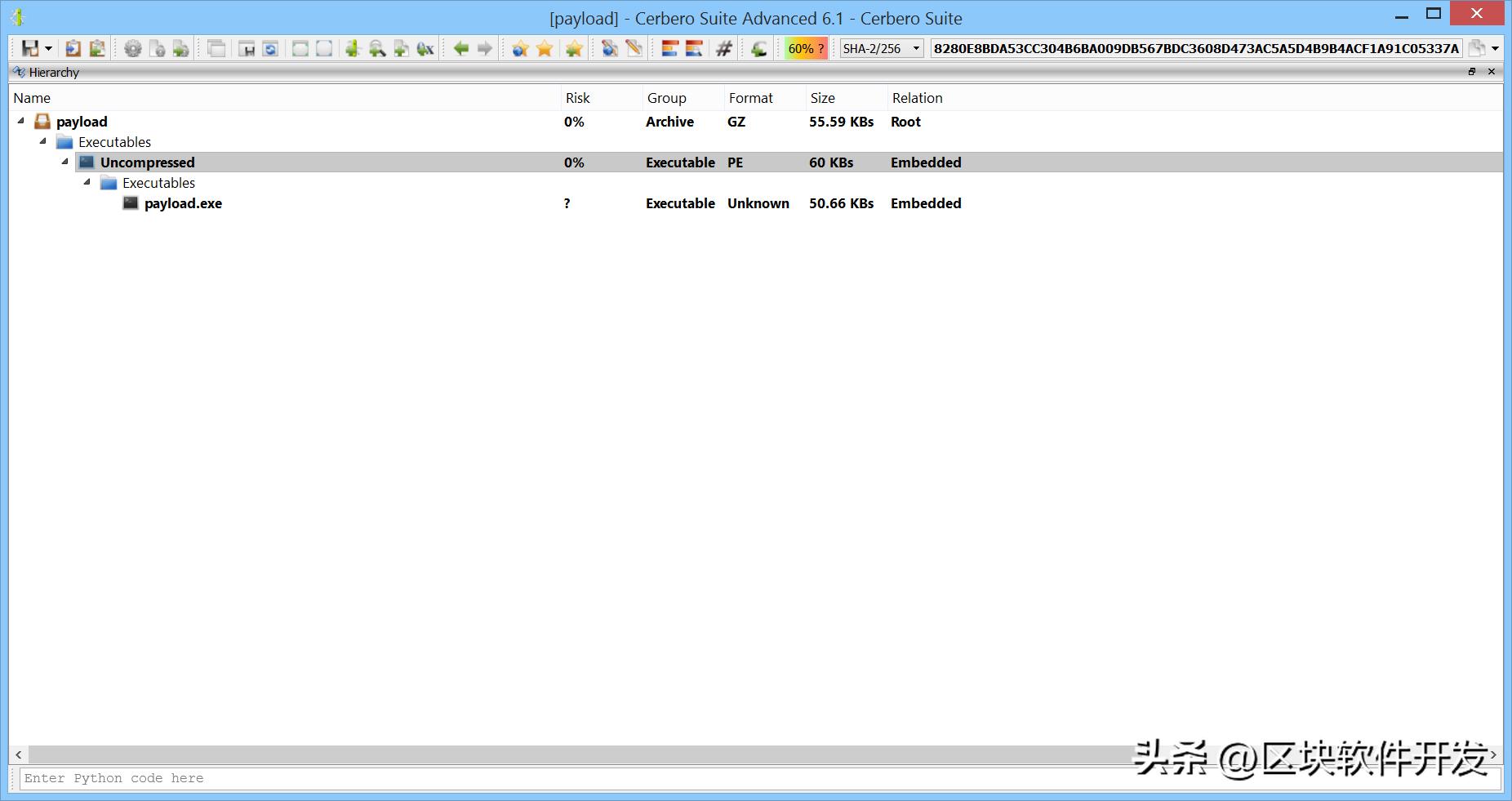Click the Unknown format cell of payload.exe
The width and height of the screenshot is (1512, 801).
tap(758, 203)
